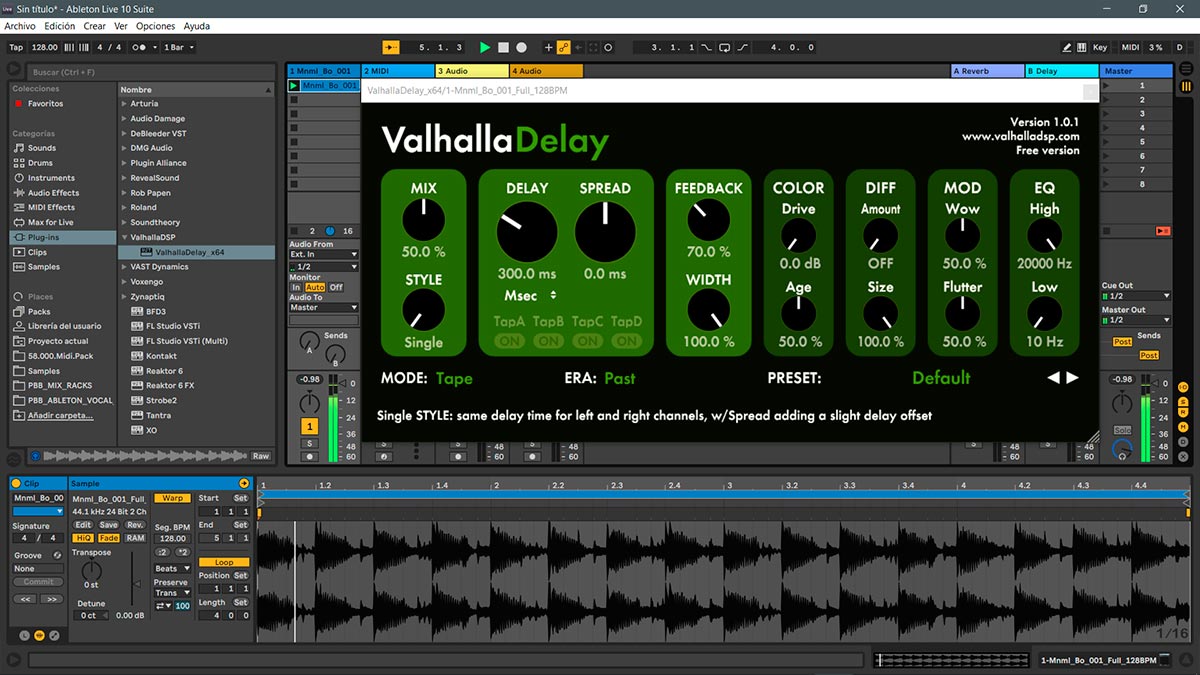Open the Msec delay unit selector

531,296
